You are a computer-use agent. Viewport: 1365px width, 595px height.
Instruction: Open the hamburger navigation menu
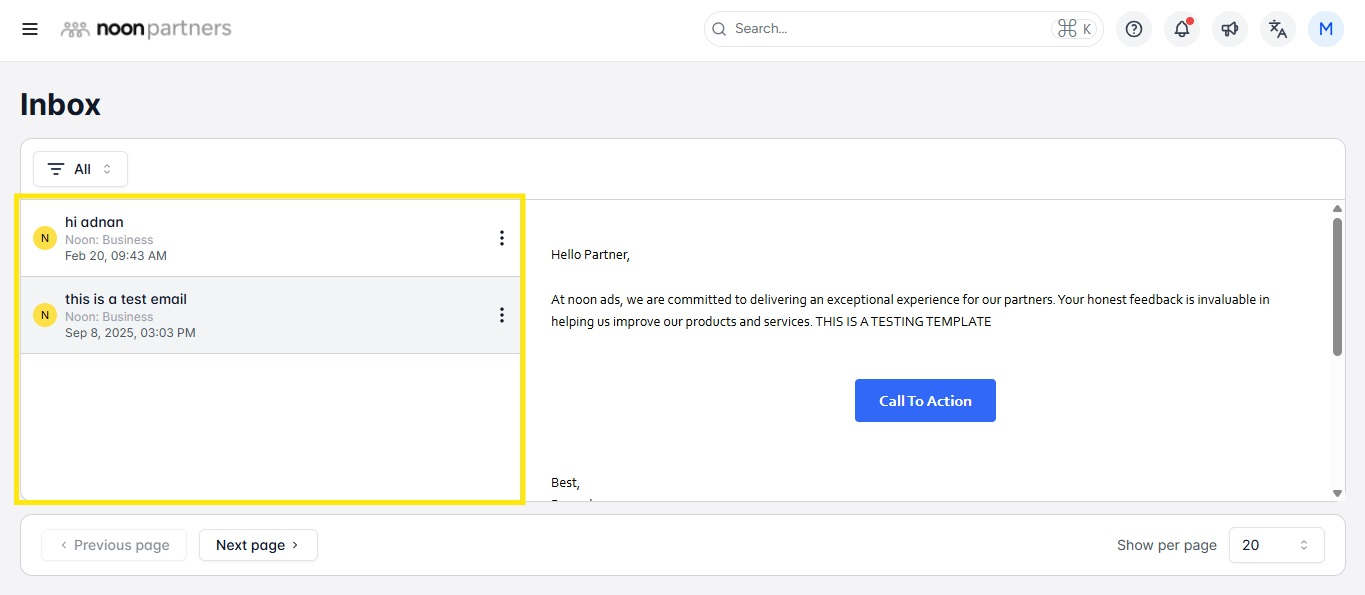pos(30,29)
